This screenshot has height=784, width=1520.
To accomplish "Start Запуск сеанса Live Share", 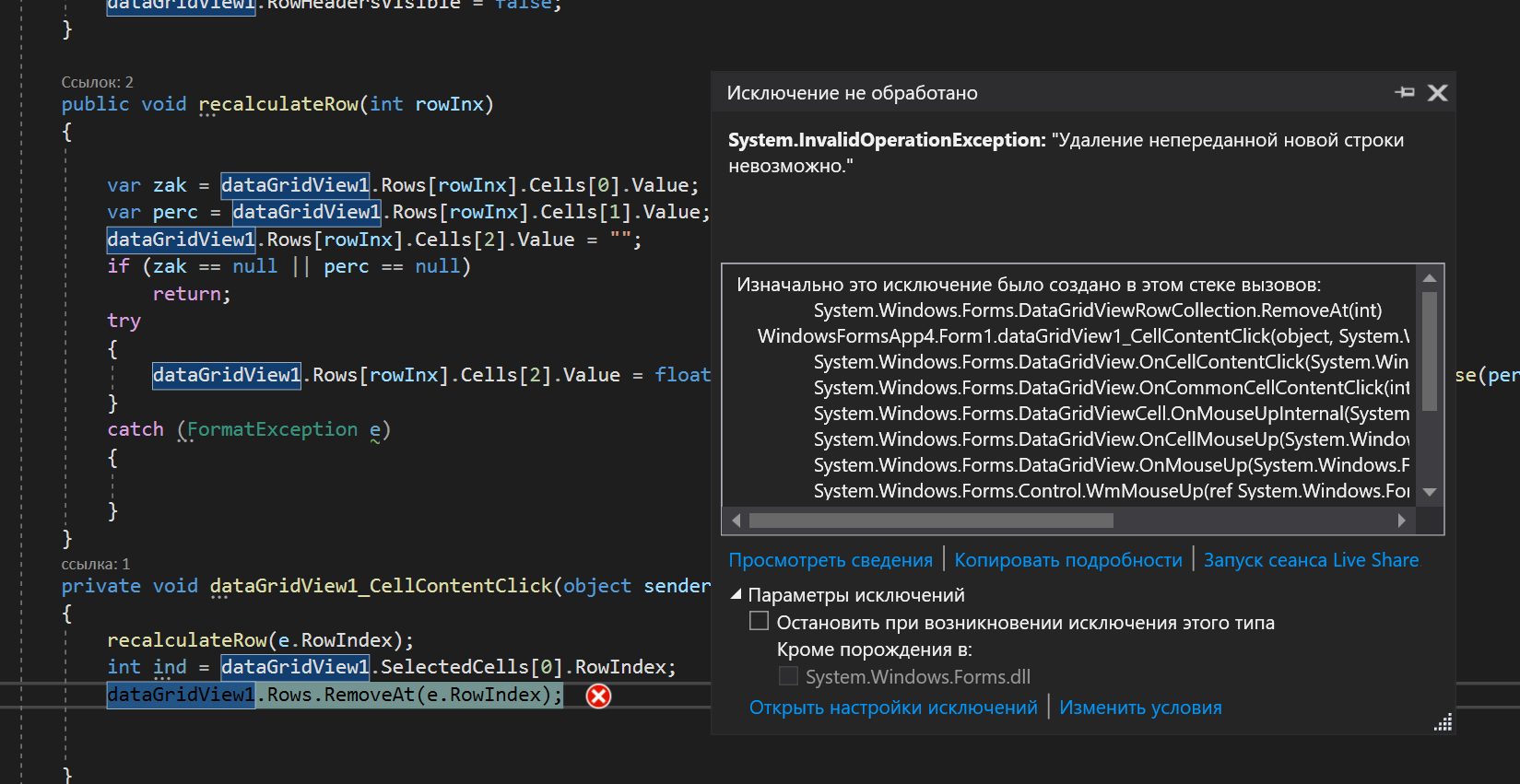I will [1311, 560].
